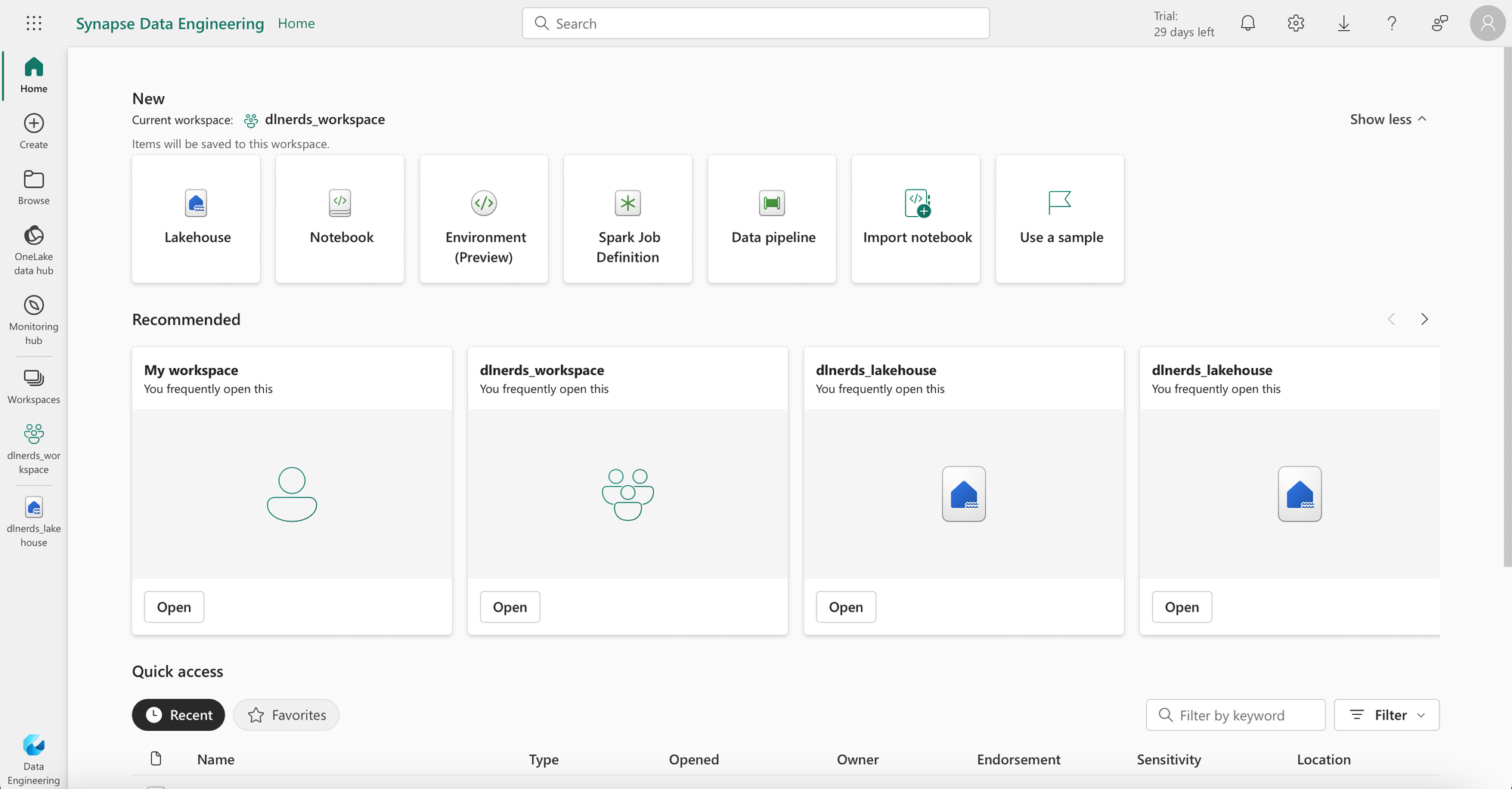Image resolution: width=1512 pixels, height=789 pixels.
Task: Click the file icon column header
Action: [156, 759]
